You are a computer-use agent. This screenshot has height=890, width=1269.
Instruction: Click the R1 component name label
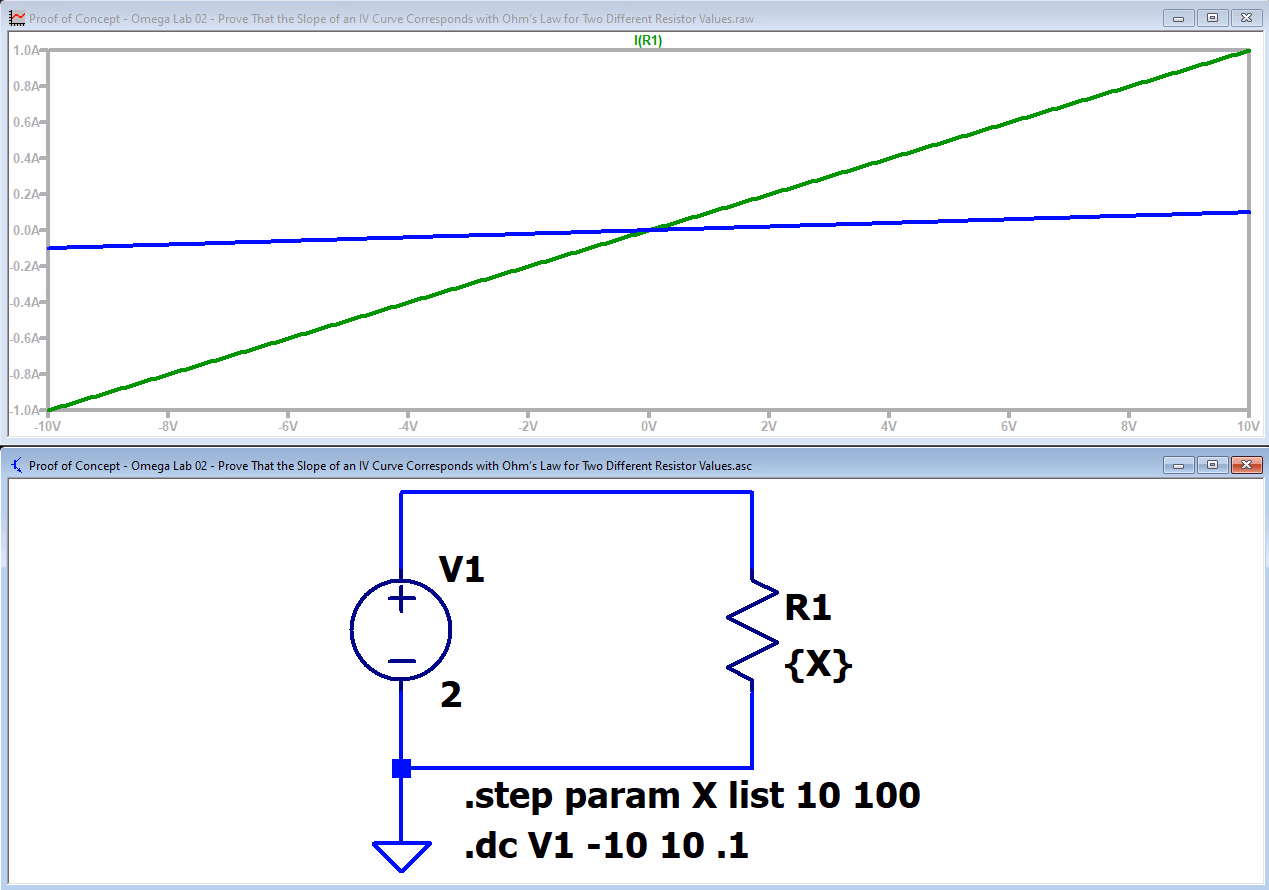coord(807,607)
